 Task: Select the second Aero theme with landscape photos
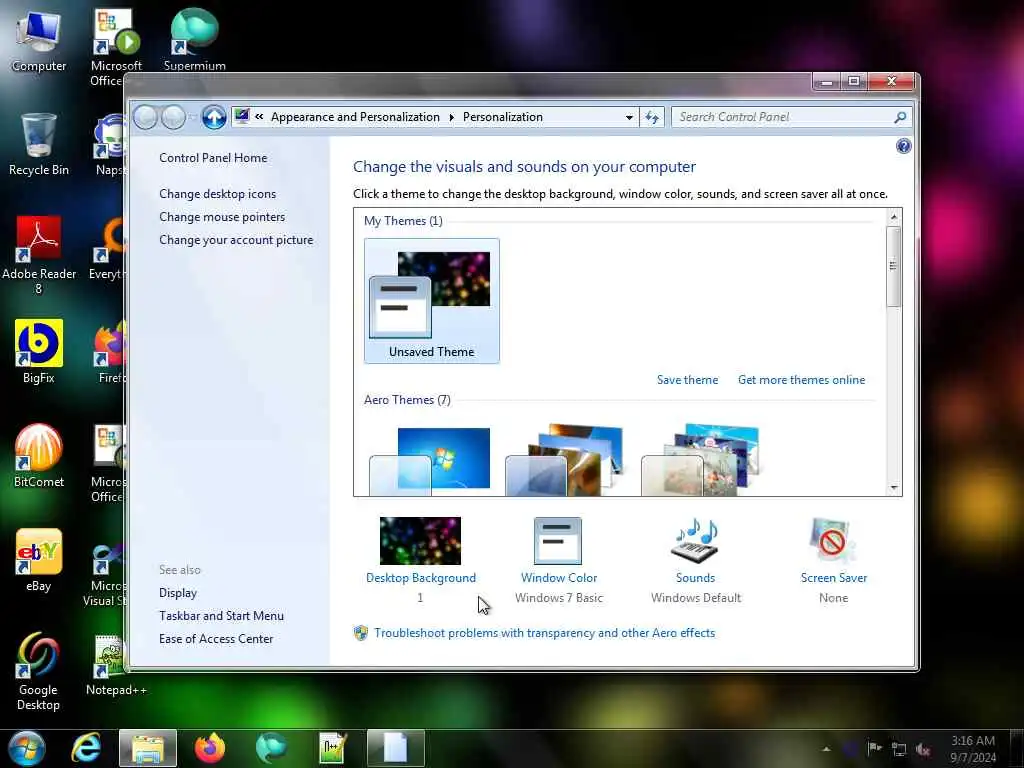[x=565, y=460]
